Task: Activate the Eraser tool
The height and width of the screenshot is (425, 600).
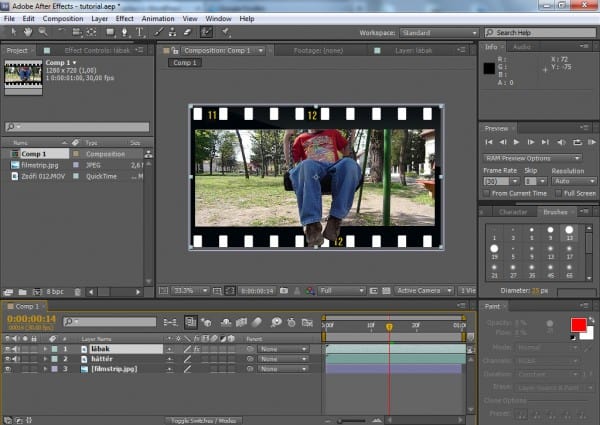Action: 187,32
